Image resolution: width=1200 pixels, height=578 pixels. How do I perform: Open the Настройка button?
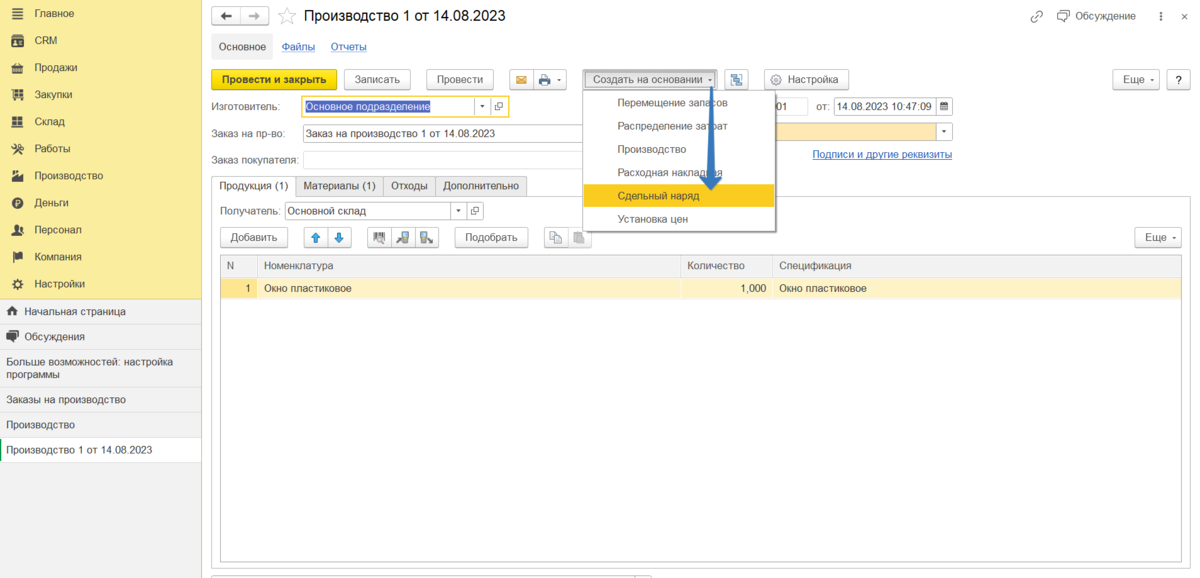tap(807, 79)
